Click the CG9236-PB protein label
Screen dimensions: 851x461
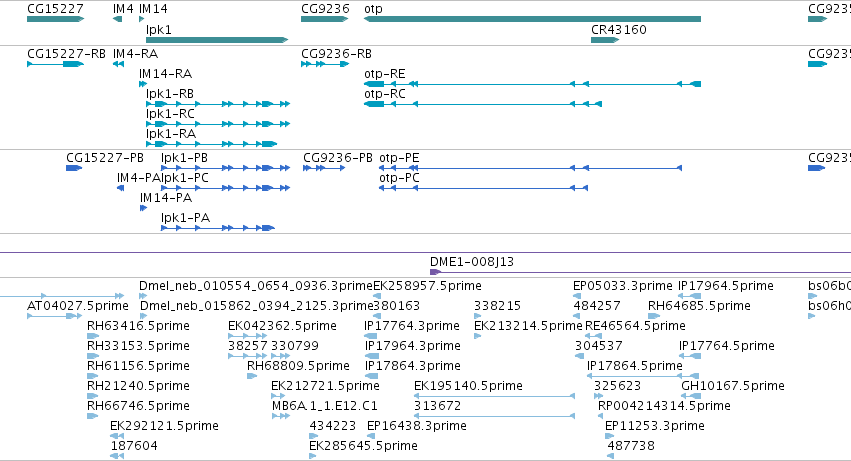338,158
